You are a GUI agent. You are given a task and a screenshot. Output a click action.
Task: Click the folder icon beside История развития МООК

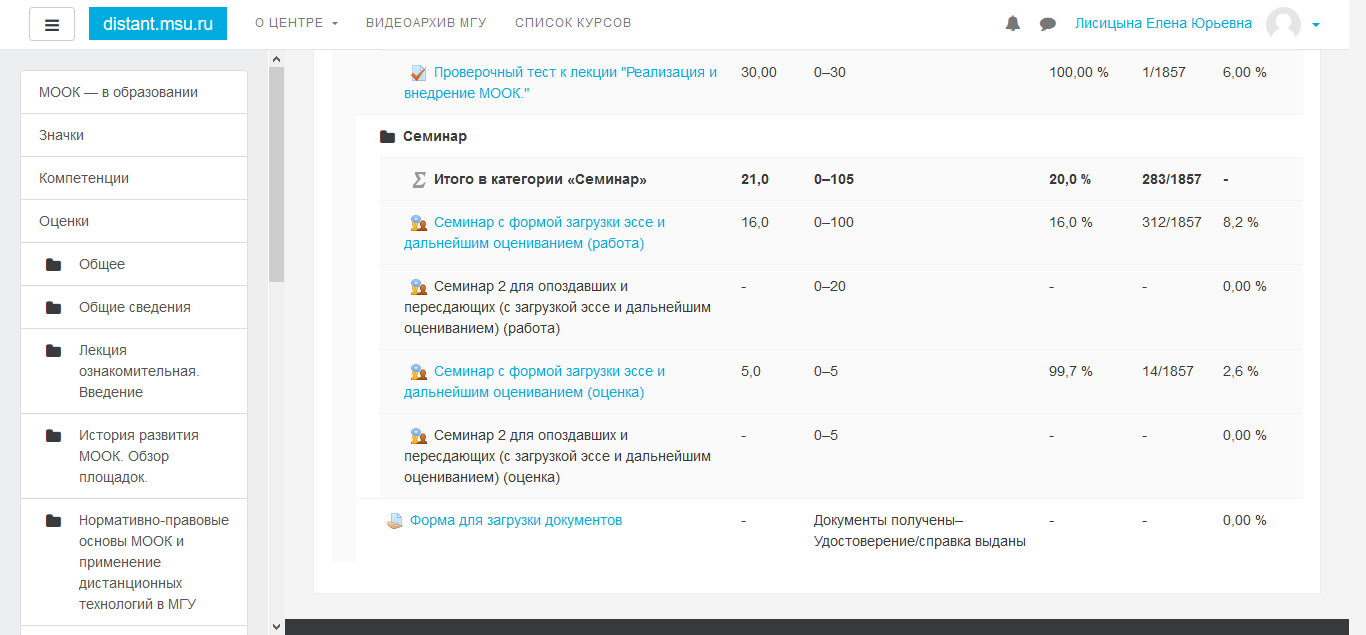click(x=55, y=435)
